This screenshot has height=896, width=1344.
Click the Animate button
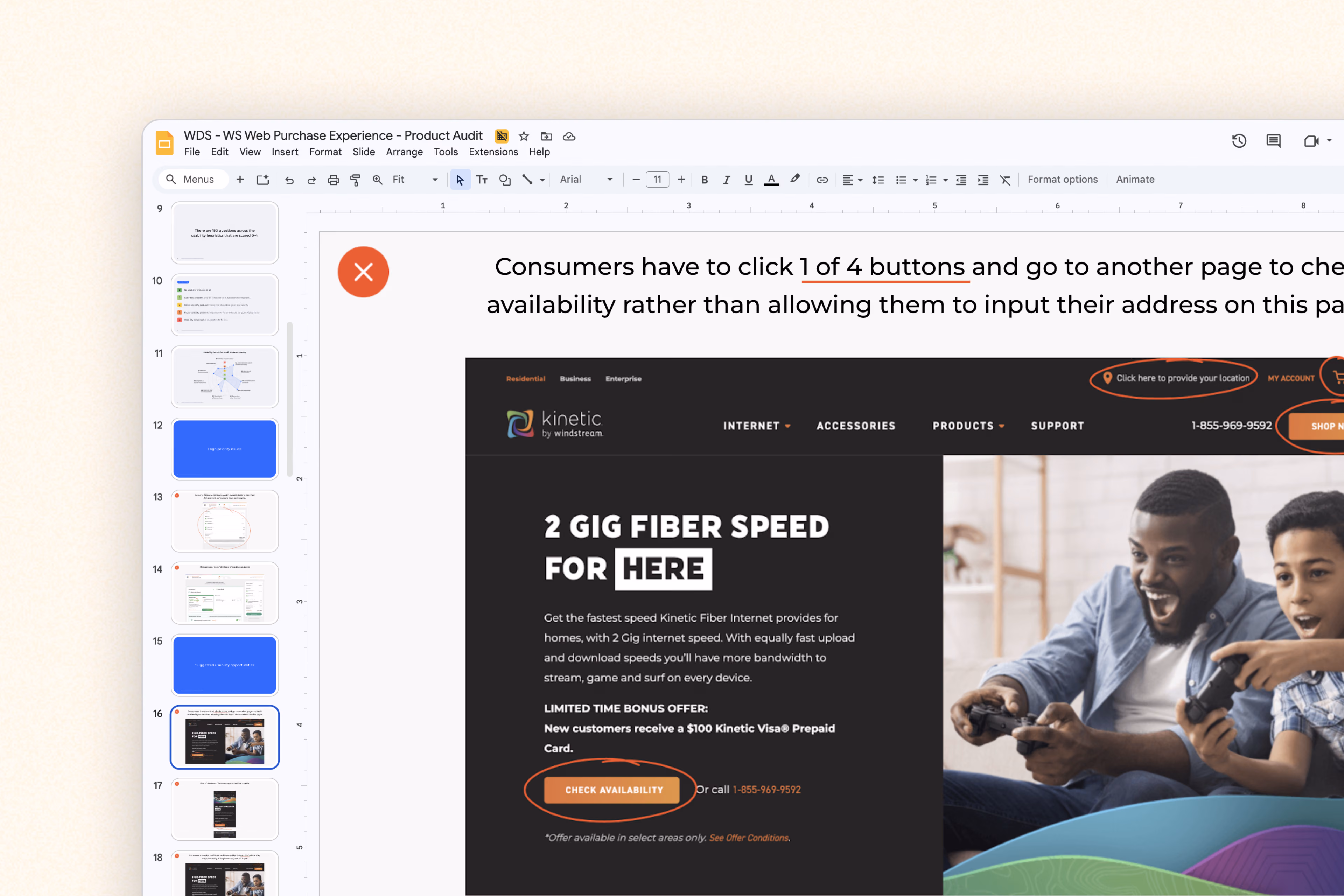(x=1135, y=180)
